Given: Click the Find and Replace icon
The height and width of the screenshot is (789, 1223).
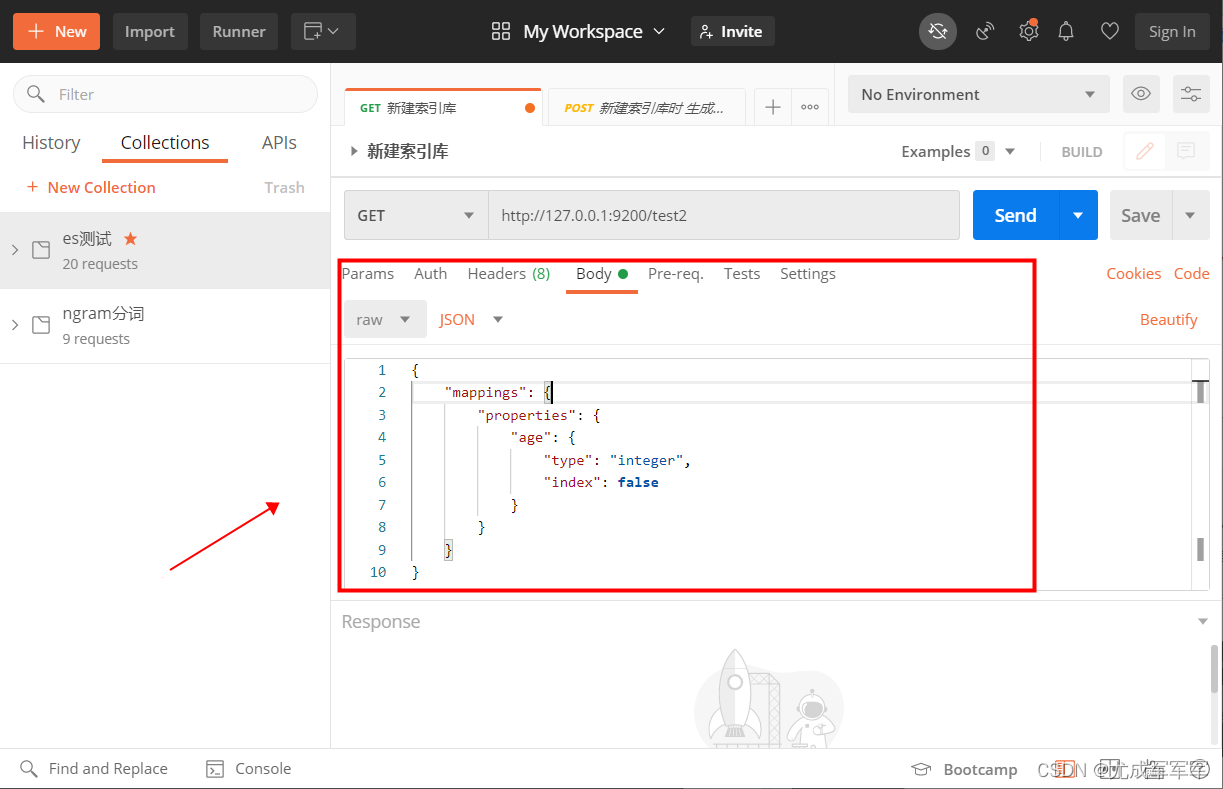Looking at the screenshot, I should 29,768.
